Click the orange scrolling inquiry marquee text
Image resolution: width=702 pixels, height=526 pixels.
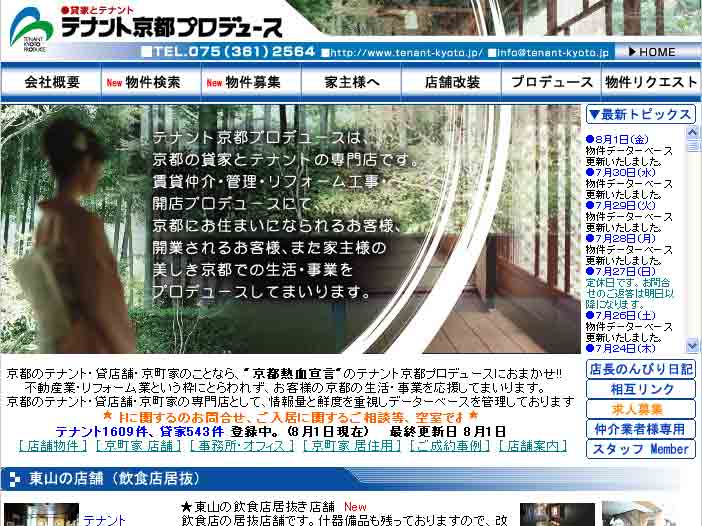290,417
